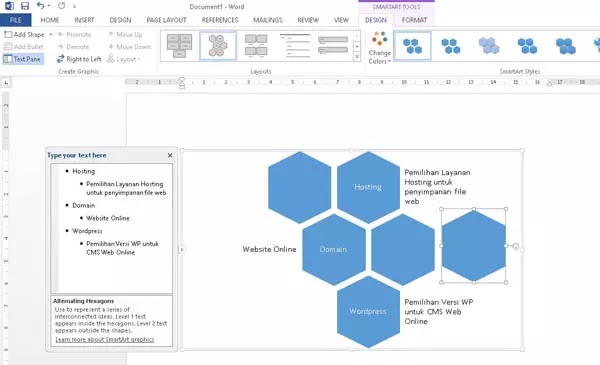Close the Type your text here pane
600x365 pixels.
(x=170, y=155)
